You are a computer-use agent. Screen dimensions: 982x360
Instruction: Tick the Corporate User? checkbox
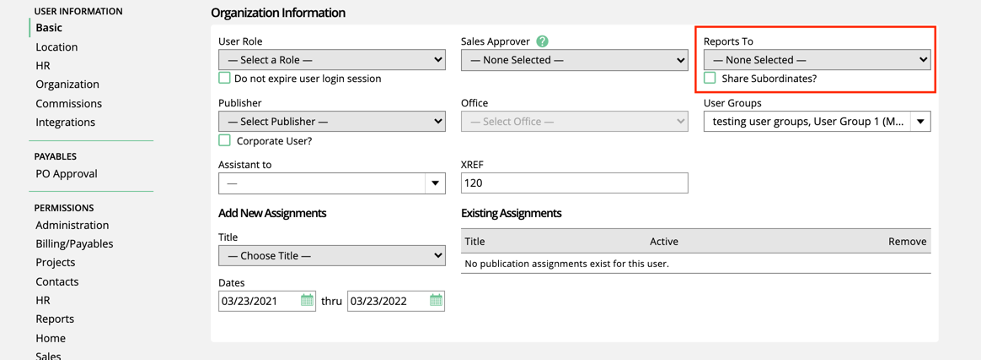coord(224,140)
